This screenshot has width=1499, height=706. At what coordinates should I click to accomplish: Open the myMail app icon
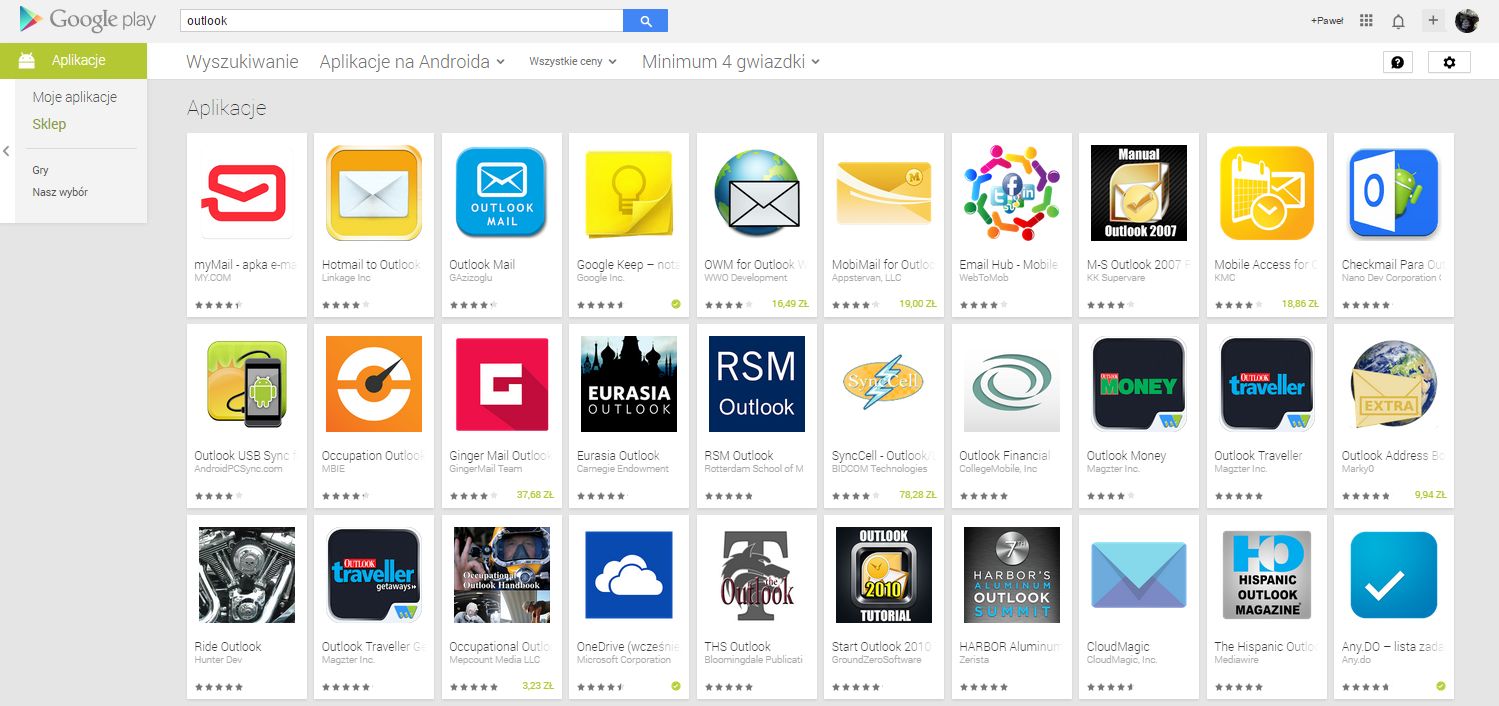[246, 193]
